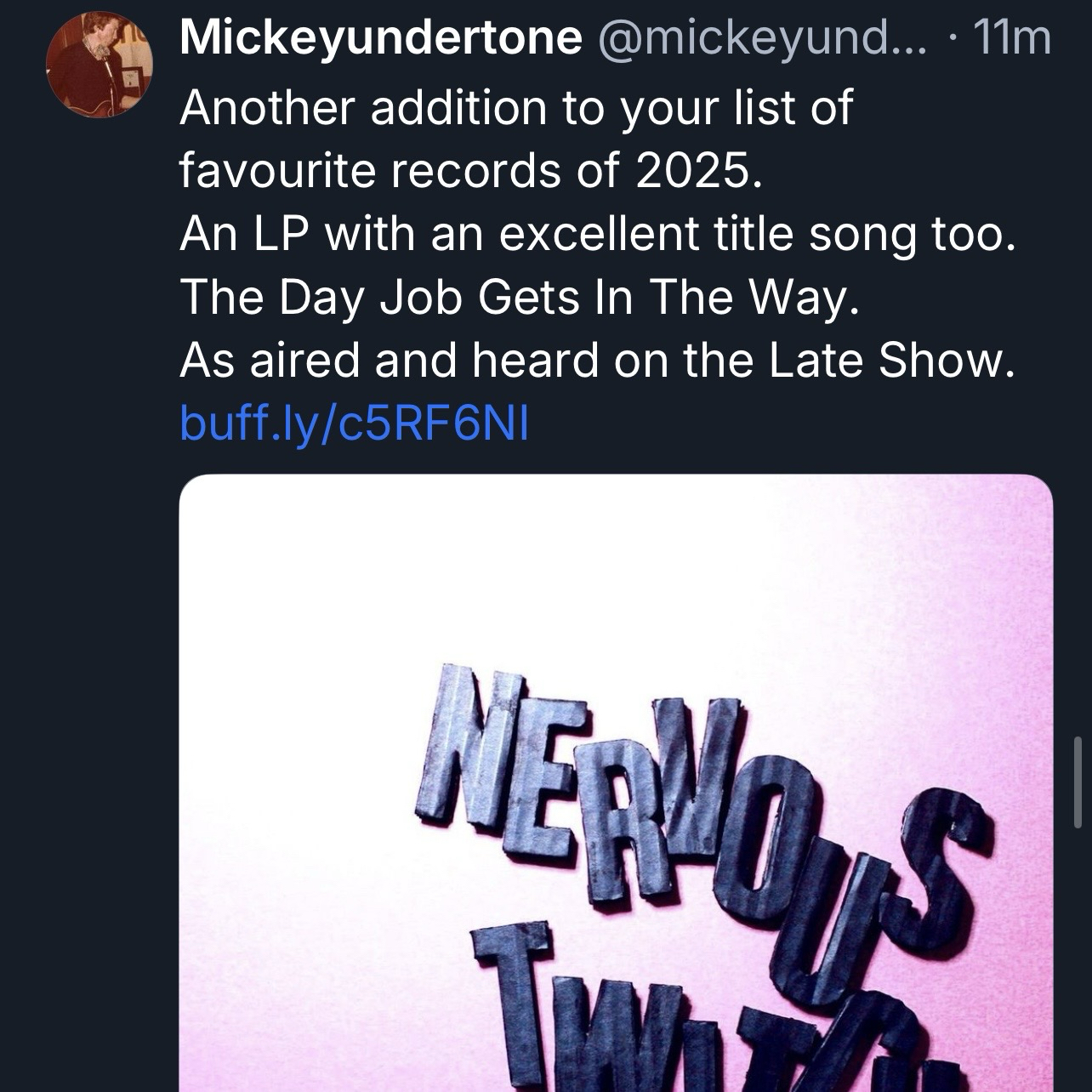Click "An LP with an excellent title song too."
1092x1092 pixels.
597,234
